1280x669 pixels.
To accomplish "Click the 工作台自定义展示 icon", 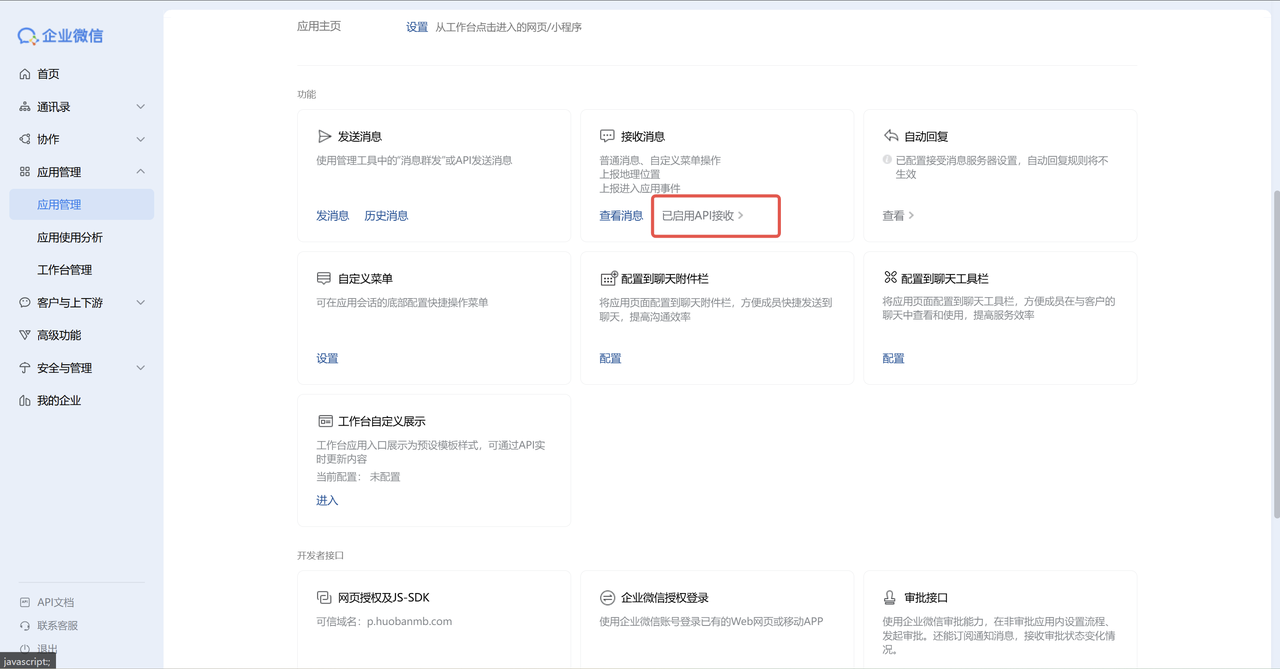I will tap(324, 421).
